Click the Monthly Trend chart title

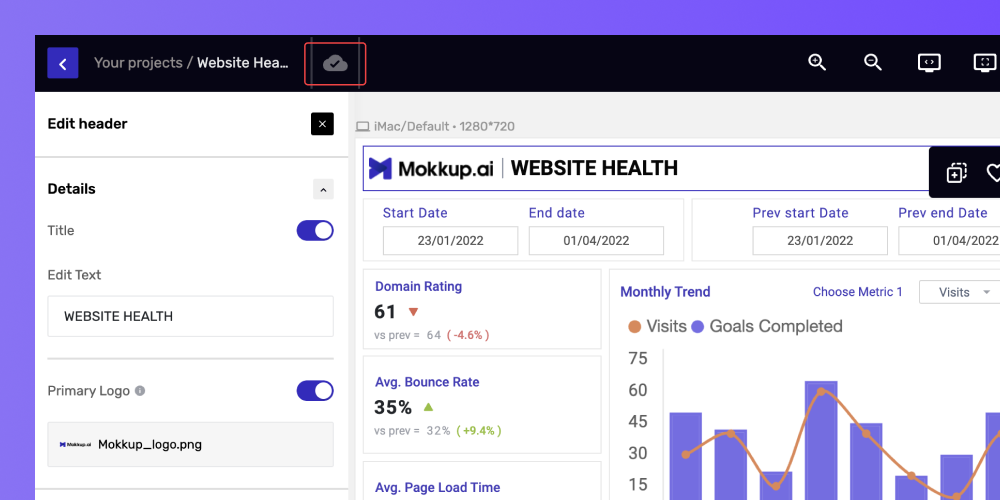[x=665, y=292]
